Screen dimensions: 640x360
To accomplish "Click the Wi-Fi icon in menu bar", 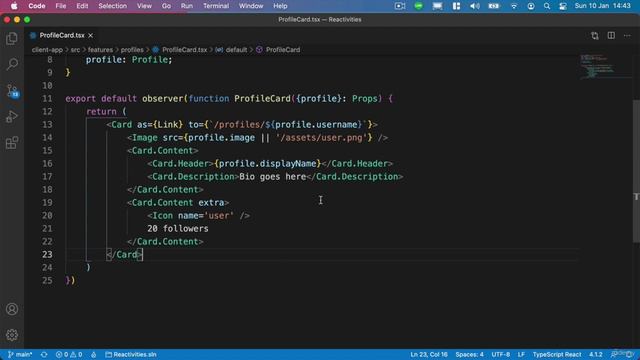I will click(x=514, y=6).
